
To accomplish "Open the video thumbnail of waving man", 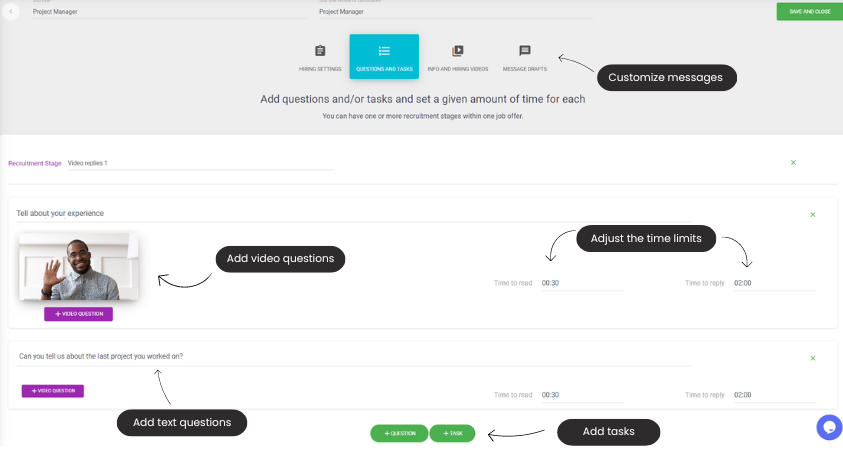I will 78,267.
